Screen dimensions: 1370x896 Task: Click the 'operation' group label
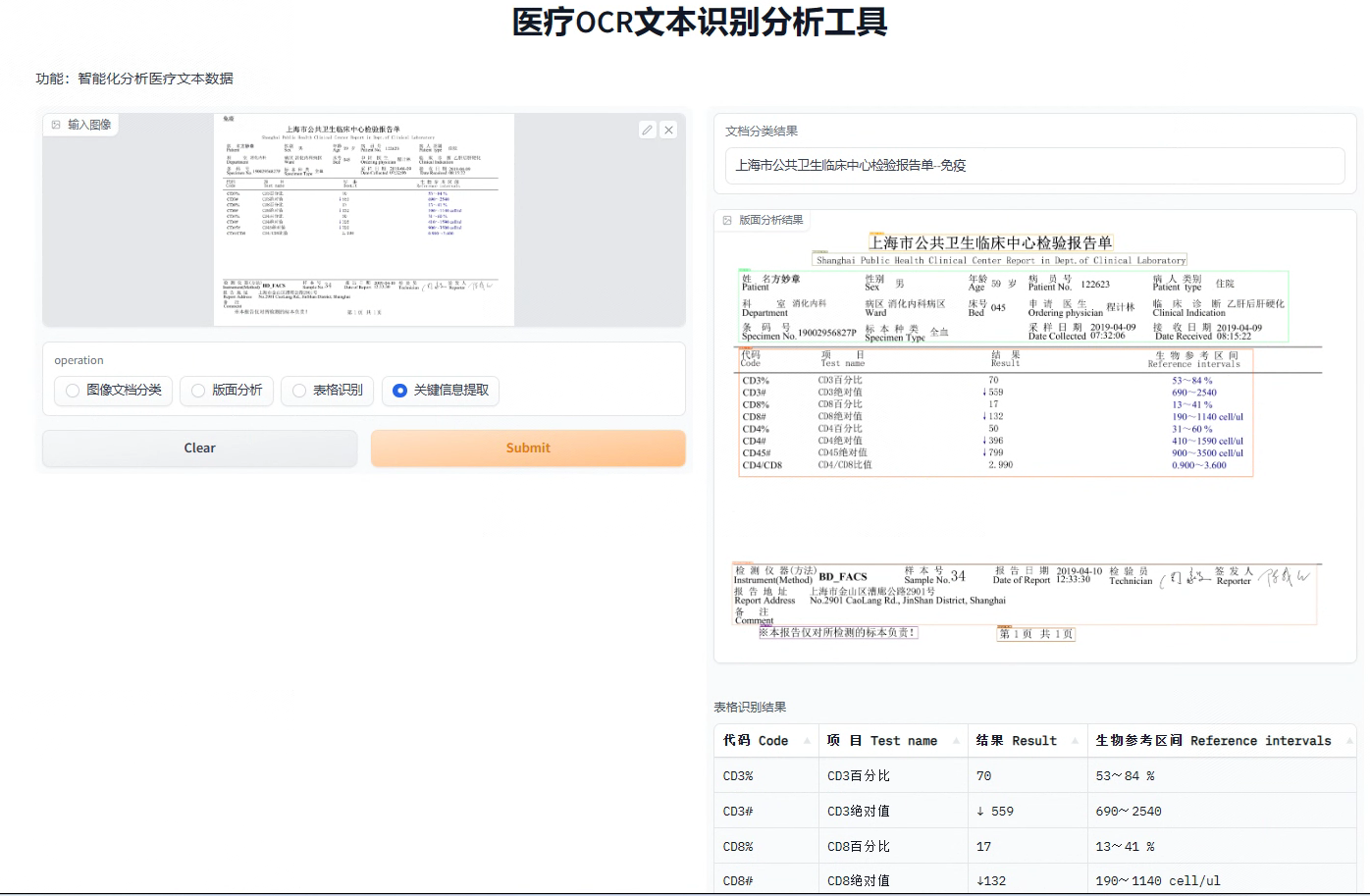pyautogui.click(x=79, y=361)
